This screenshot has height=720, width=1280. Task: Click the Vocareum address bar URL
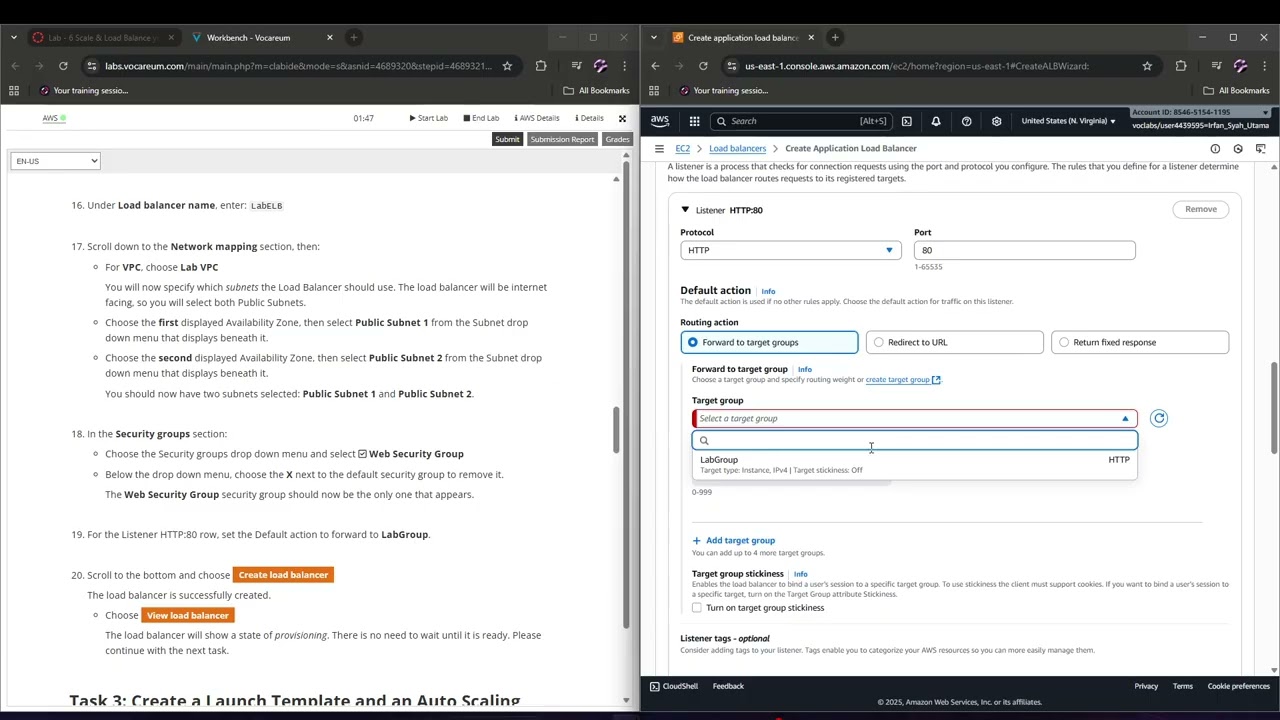click(298, 66)
